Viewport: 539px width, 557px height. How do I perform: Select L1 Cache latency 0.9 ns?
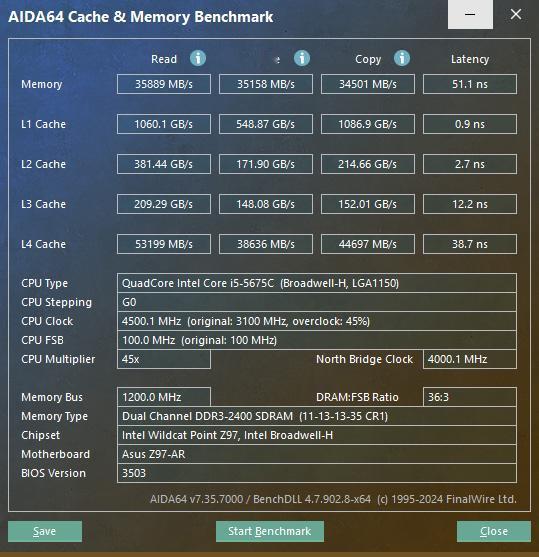pyautogui.click(x=470, y=124)
